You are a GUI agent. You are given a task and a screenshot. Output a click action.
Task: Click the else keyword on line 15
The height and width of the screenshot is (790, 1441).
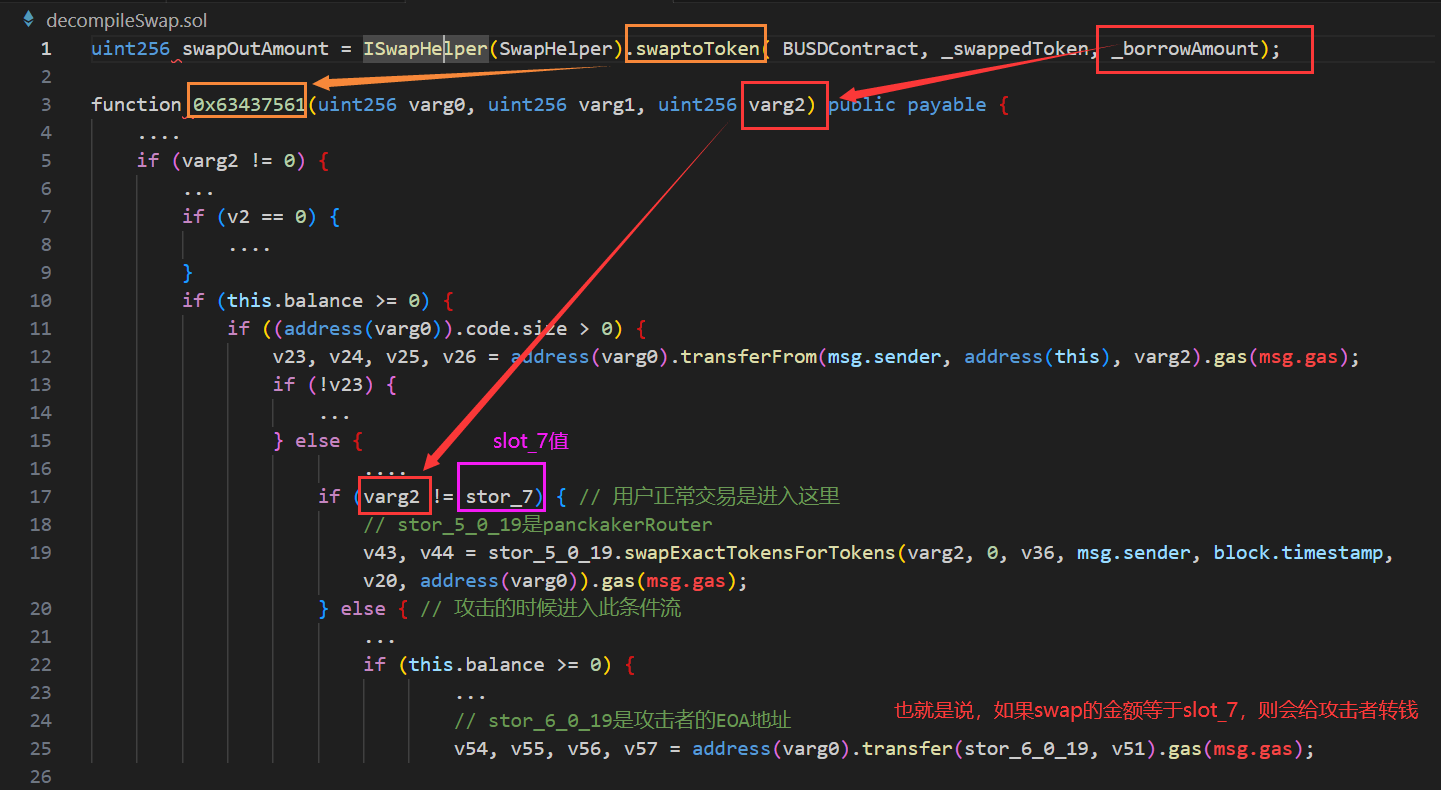[318, 441]
